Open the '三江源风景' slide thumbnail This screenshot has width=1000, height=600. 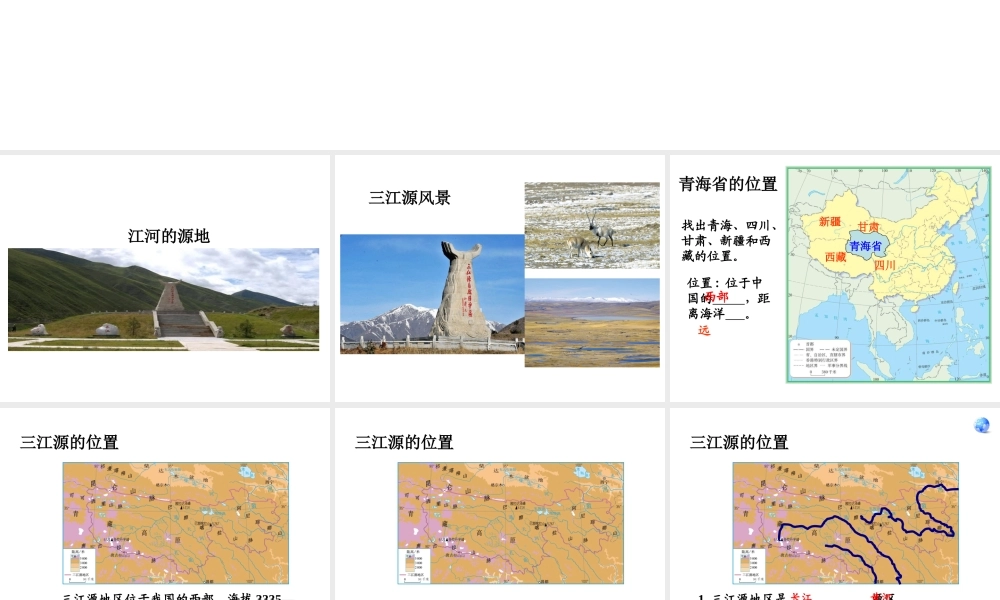[x=499, y=278]
